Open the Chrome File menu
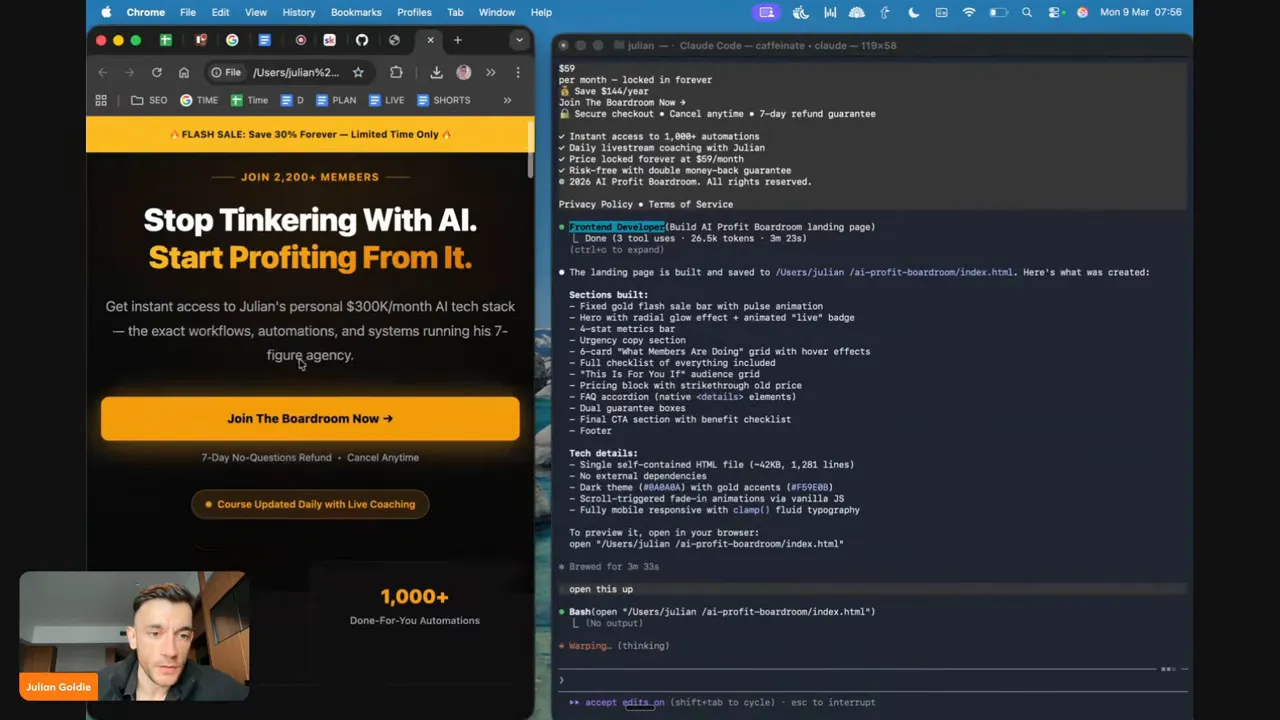 [188, 12]
